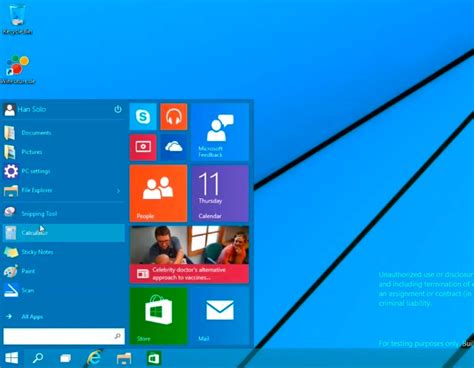Viewport: 474px width, 368px height.
Task: Open the news tile about celebrity doctor
Action: [x=189, y=255]
